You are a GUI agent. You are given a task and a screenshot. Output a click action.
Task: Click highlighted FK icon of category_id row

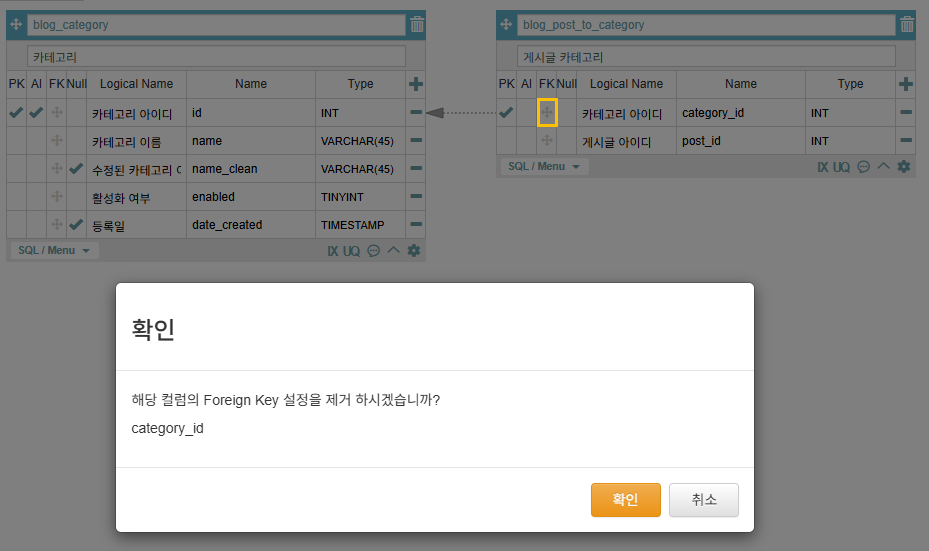click(547, 113)
